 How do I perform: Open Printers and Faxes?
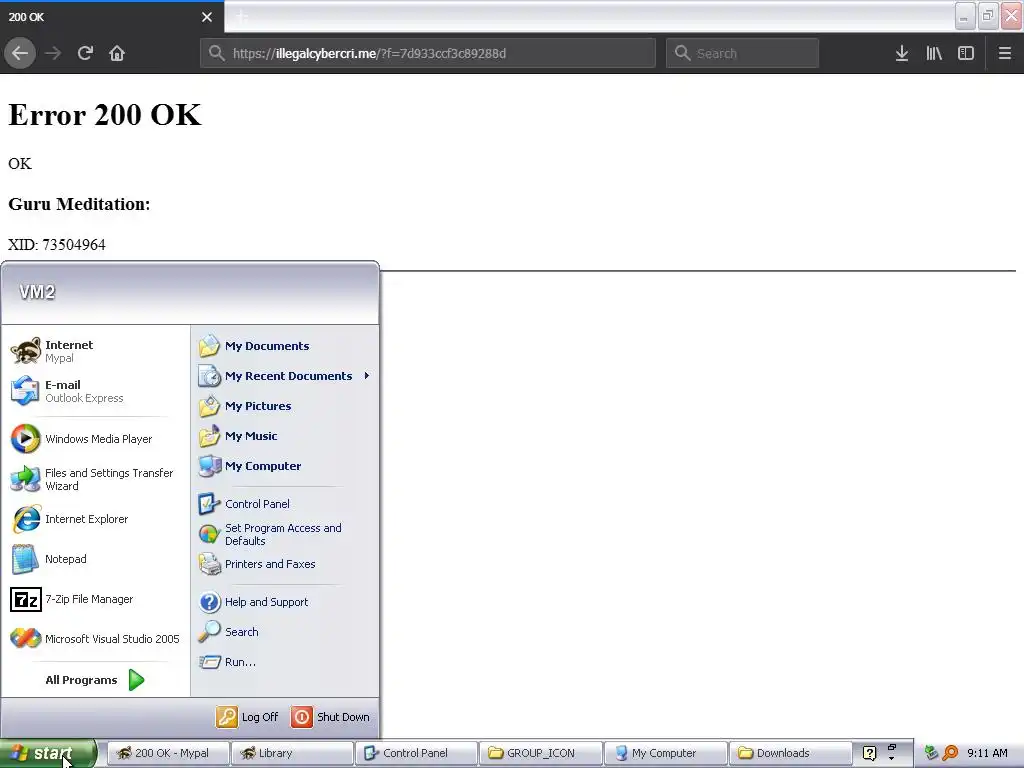(x=285, y=564)
